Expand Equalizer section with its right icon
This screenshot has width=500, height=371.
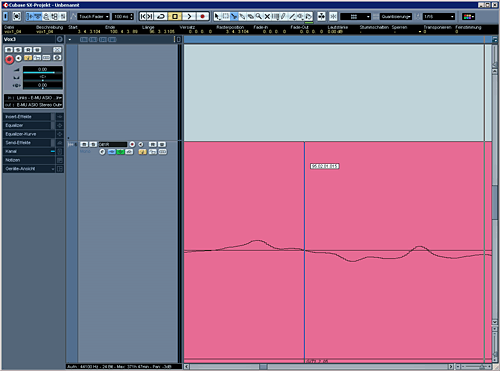pyautogui.click(x=60, y=125)
